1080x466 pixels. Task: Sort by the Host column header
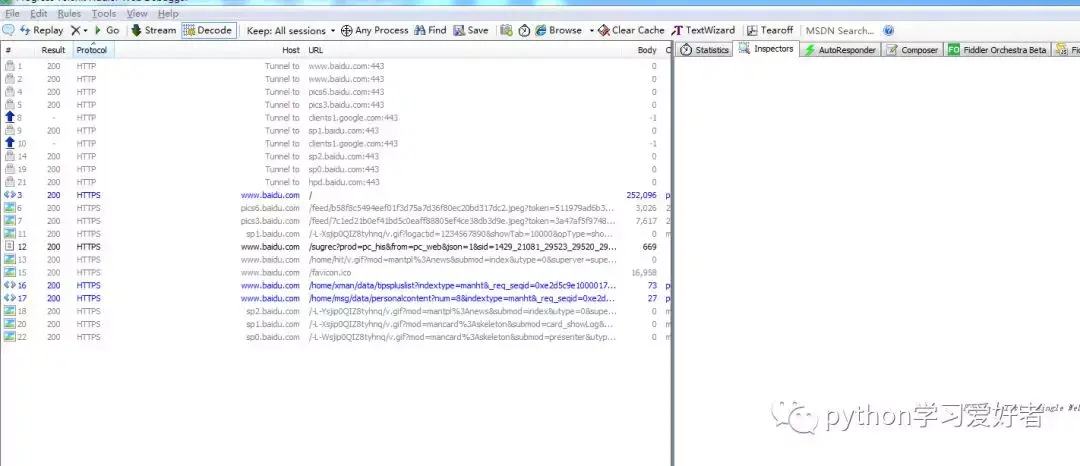click(291, 50)
